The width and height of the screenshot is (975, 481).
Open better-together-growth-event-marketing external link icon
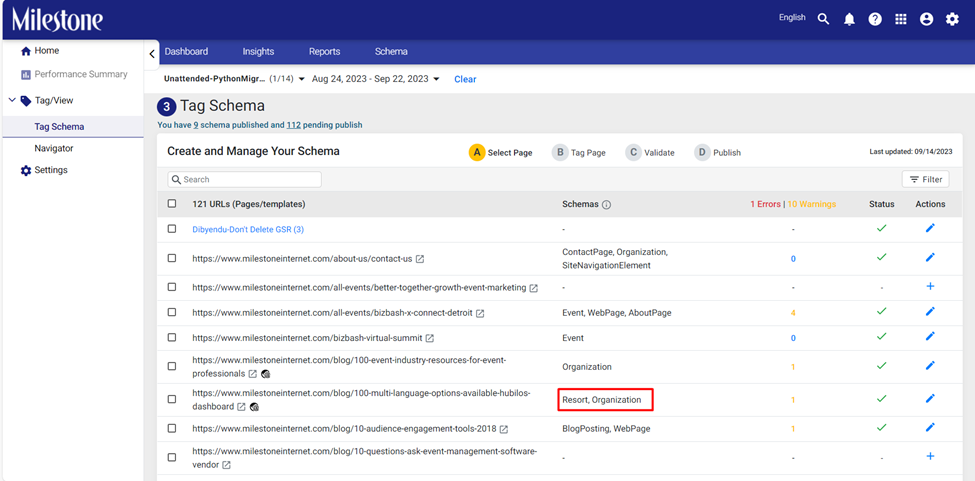(534, 288)
